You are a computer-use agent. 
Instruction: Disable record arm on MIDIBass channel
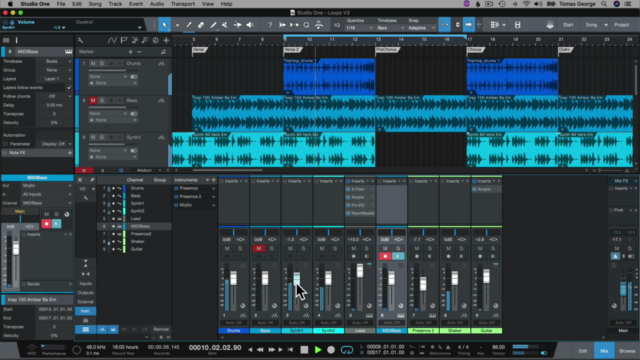coord(385,256)
